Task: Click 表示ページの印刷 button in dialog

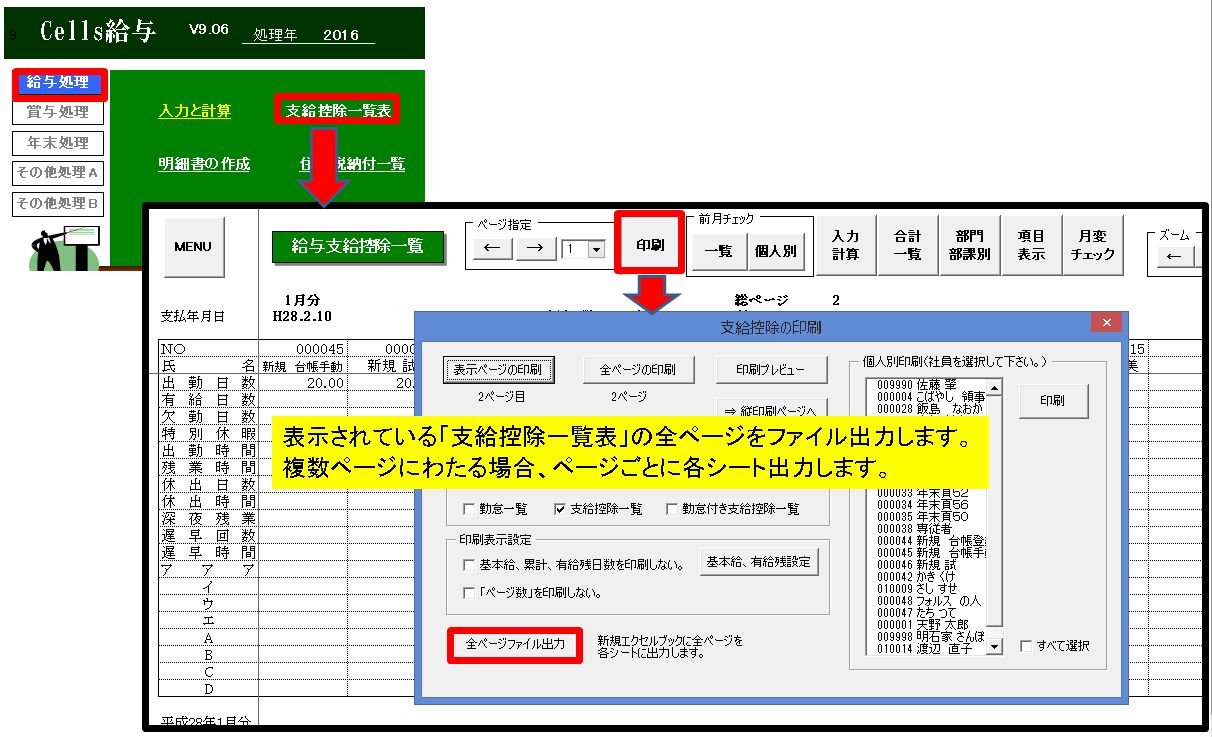Action: coord(497,369)
